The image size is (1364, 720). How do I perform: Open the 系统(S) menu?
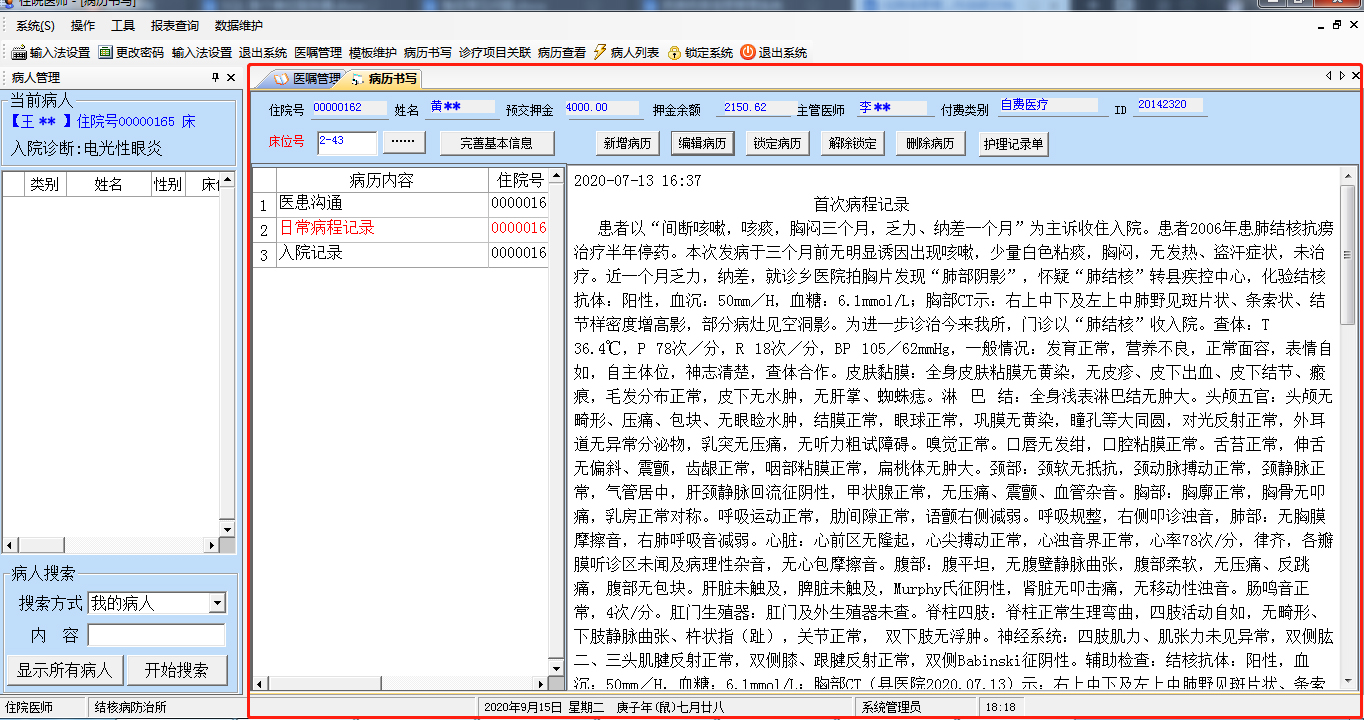click(x=35, y=26)
